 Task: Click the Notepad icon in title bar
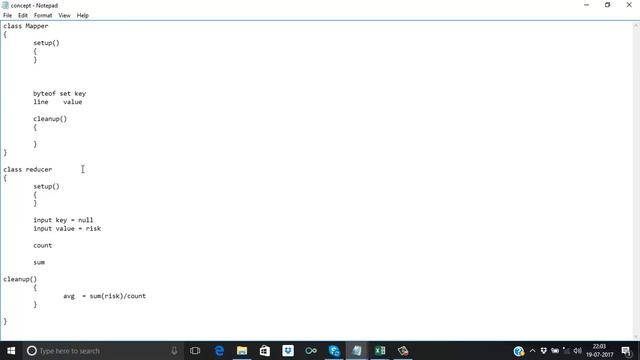(x=5, y=5)
